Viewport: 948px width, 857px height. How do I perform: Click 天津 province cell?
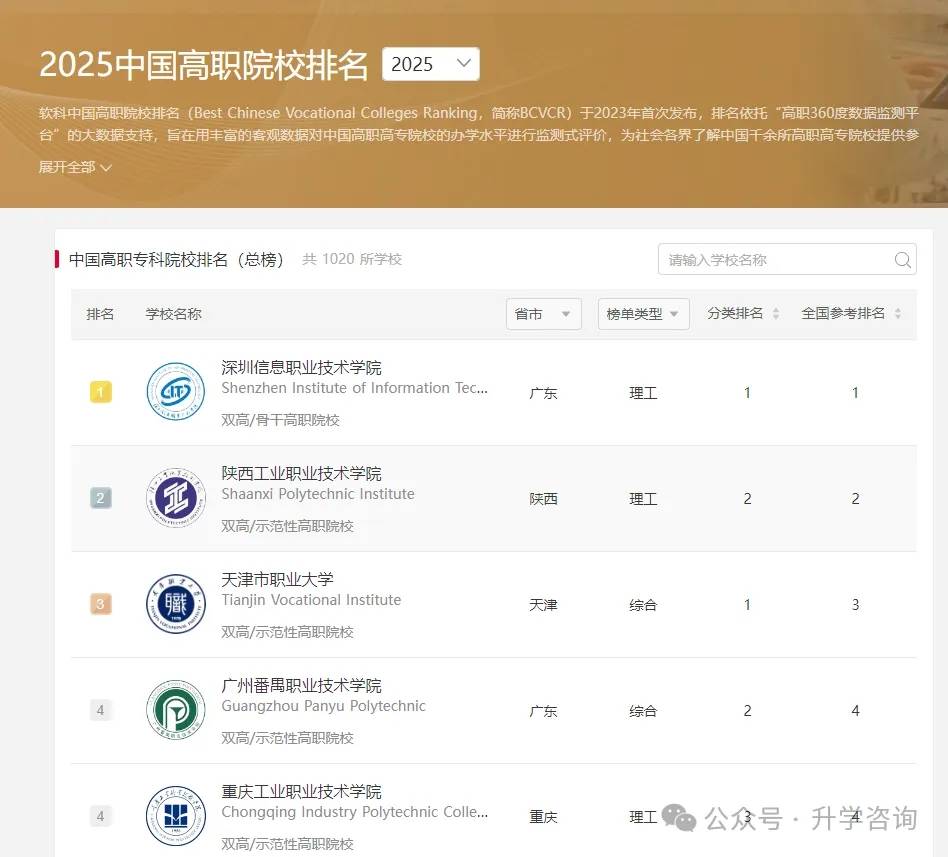pyautogui.click(x=543, y=605)
